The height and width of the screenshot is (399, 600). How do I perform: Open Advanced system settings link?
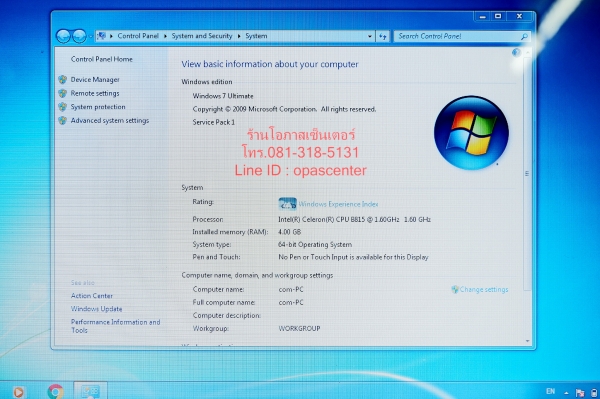pos(110,121)
